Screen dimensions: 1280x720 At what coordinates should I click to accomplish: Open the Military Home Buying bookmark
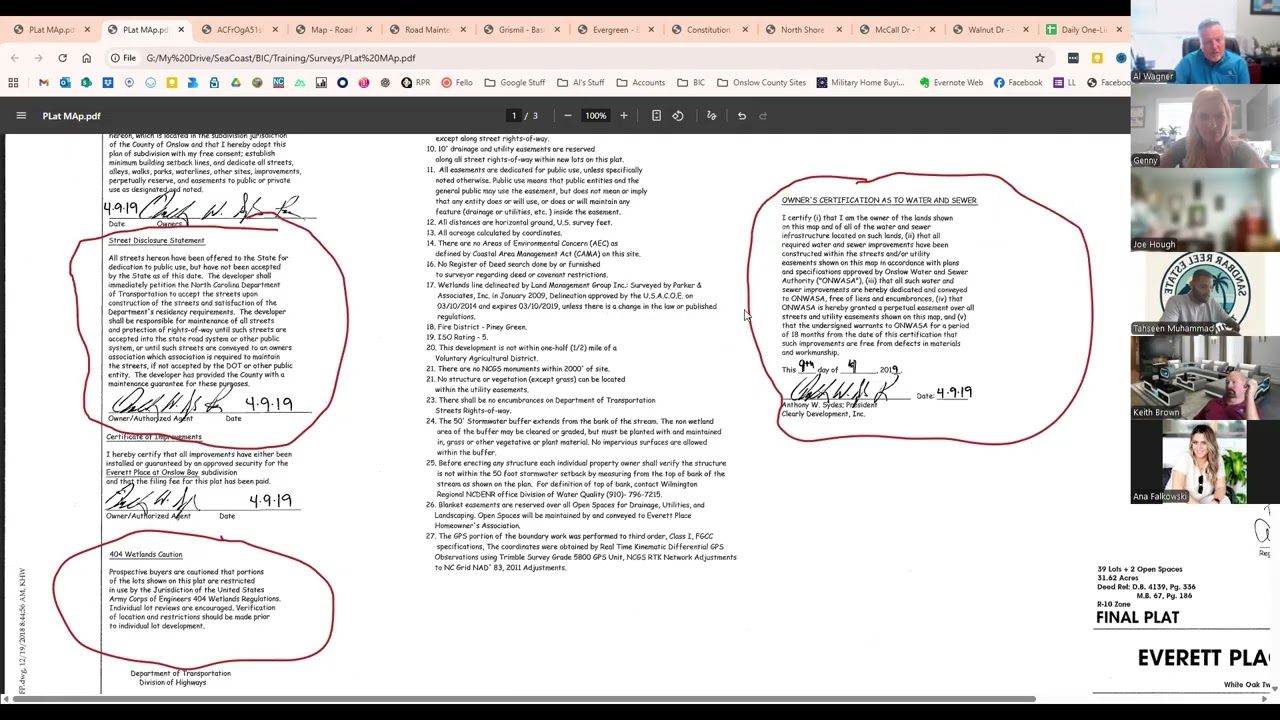[859, 83]
